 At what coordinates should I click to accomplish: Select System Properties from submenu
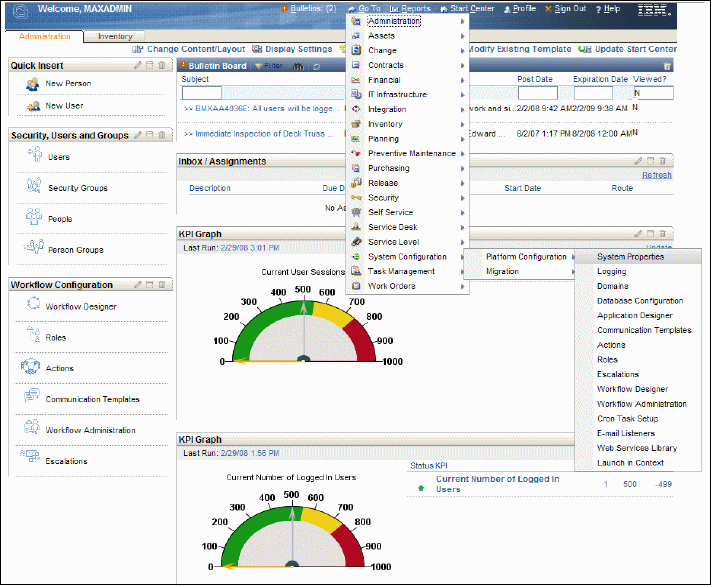tap(630, 257)
